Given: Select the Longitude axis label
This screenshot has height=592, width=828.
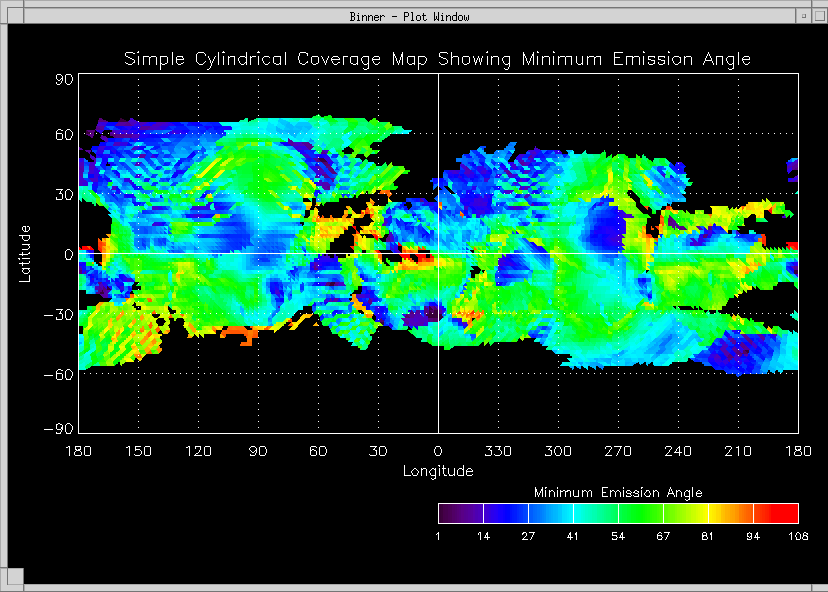Looking at the screenshot, I should pos(438,471).
